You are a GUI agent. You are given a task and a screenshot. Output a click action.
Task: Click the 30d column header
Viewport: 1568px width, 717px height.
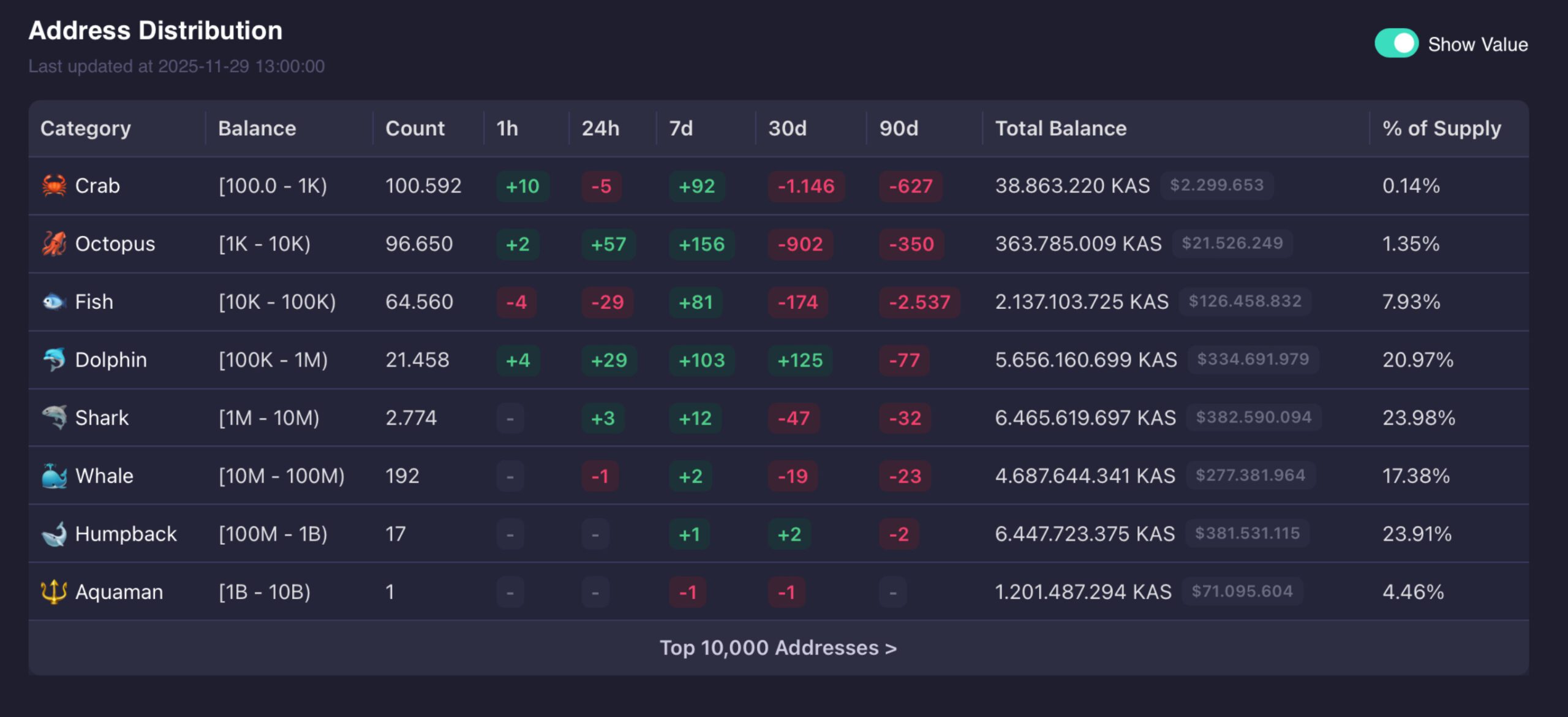click(x=787, y=128)
